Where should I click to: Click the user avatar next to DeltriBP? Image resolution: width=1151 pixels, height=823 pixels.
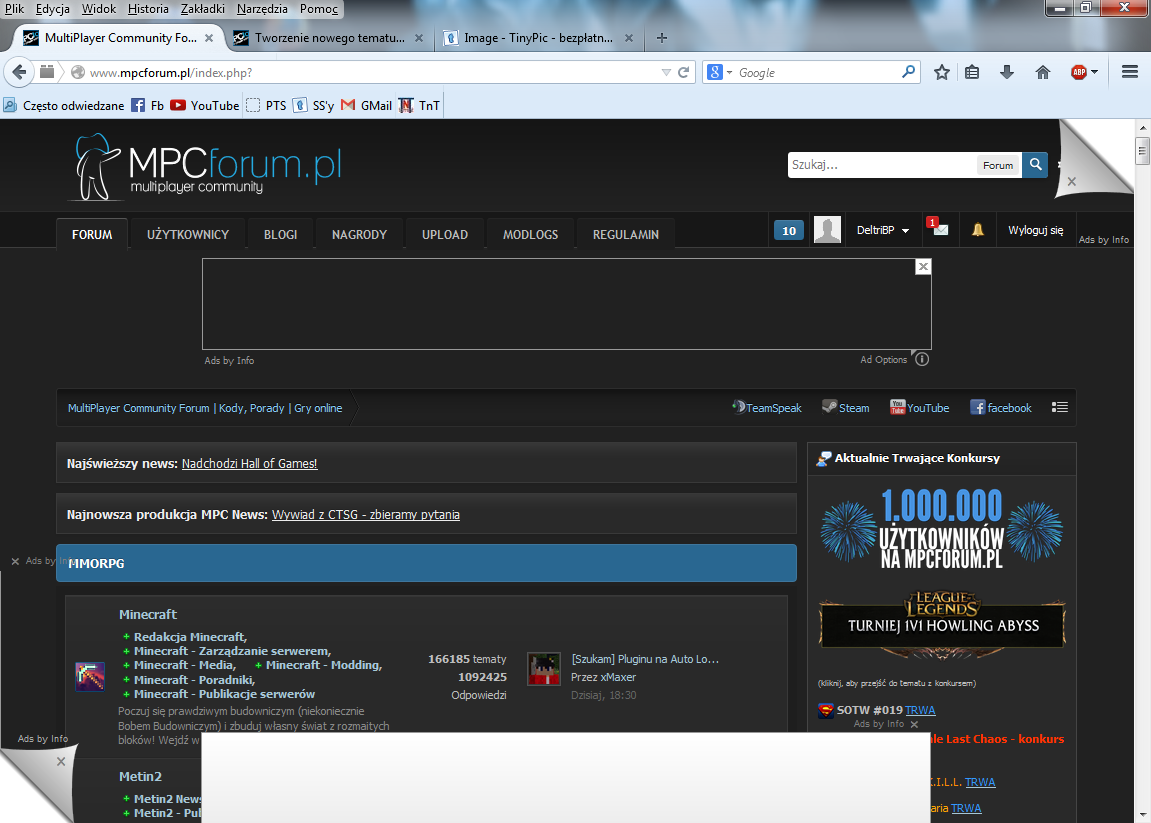coord(827,230)
